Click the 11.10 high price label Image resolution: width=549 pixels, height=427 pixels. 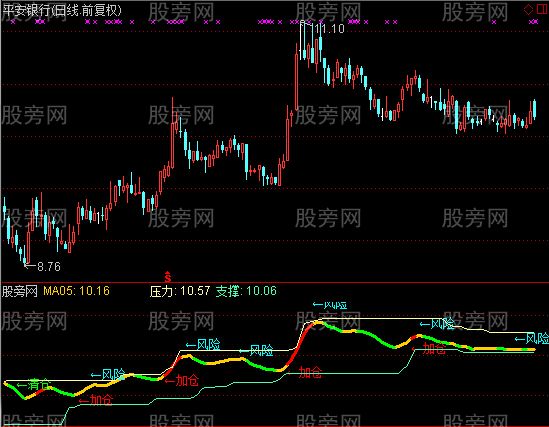point(329,29)
